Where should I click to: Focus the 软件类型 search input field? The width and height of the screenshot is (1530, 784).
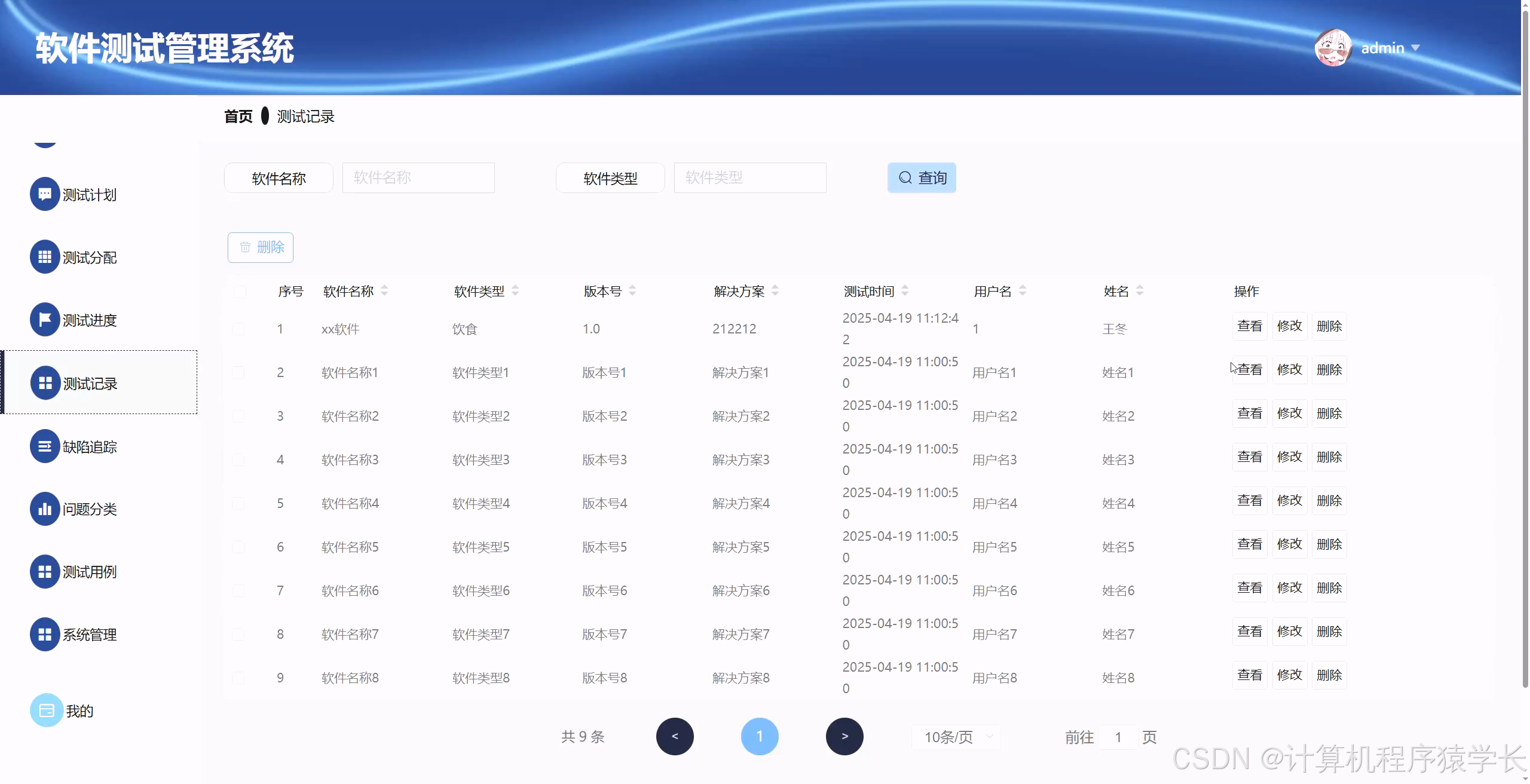pyautogui.click(x=750, y=177)
